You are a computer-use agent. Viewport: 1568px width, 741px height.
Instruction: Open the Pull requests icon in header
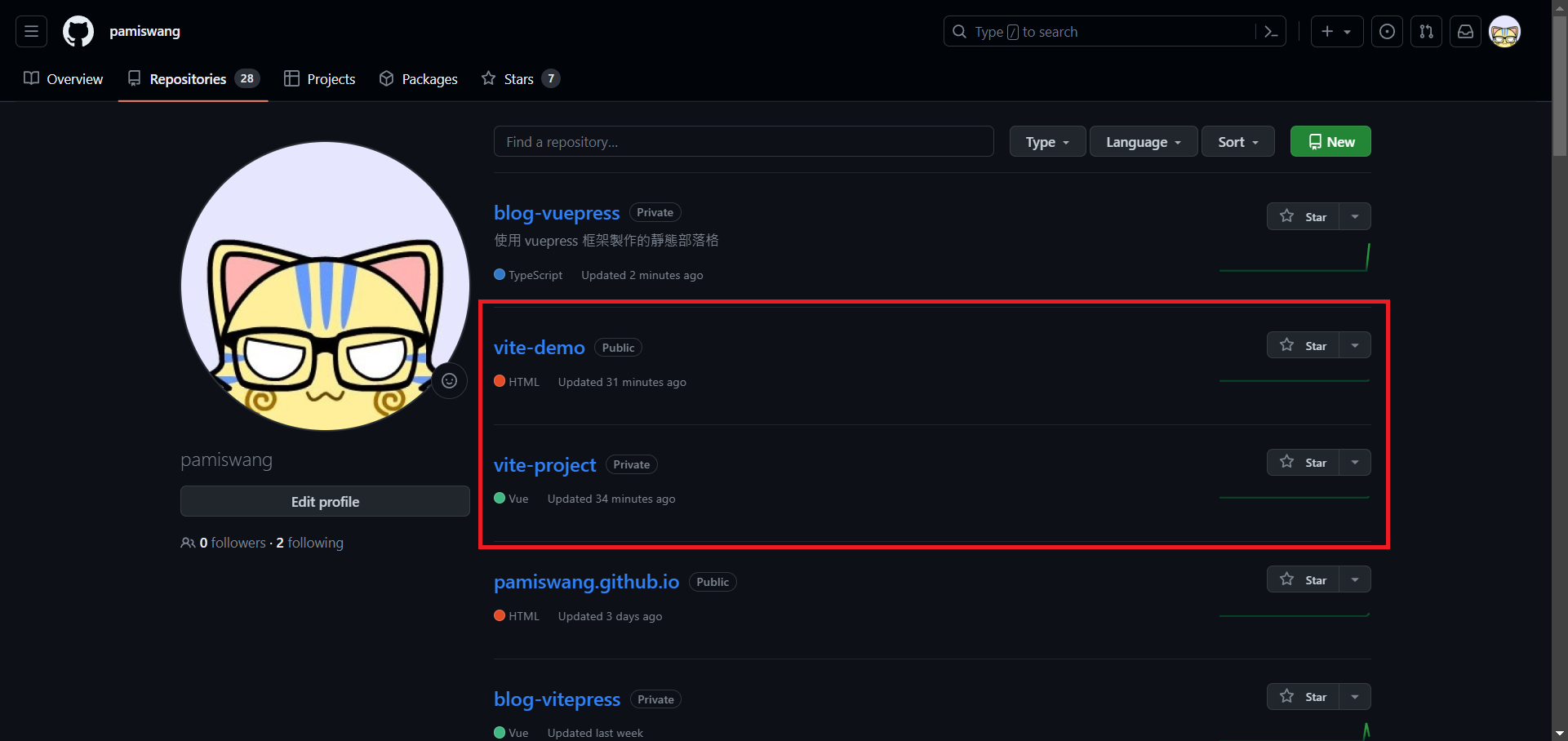pos(1426,32)
